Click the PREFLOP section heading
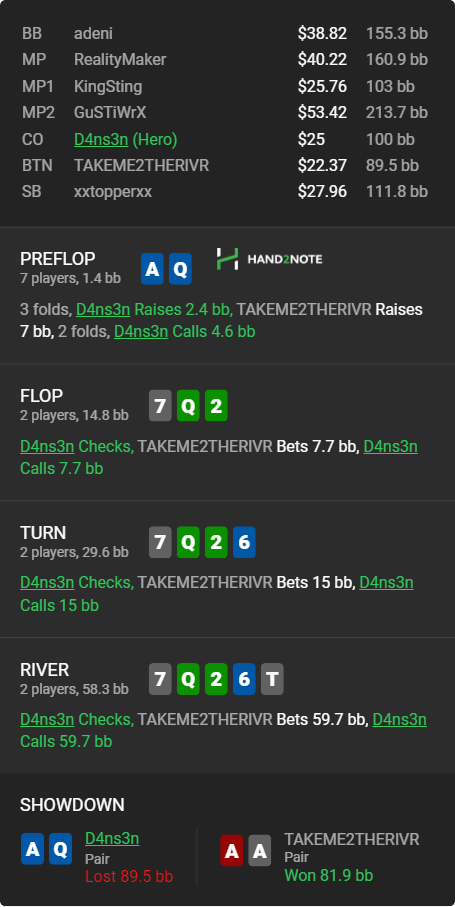Image resolution: width=455 pixels, height=907 pixels. pos(58,259)
